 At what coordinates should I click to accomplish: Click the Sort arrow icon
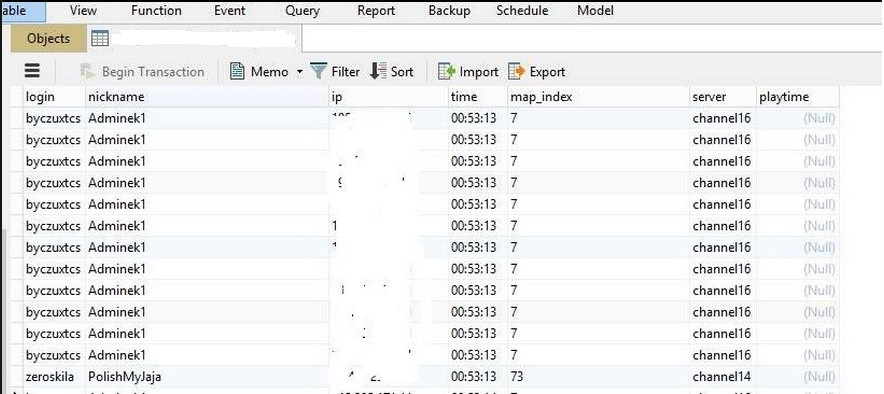[378, 71]
